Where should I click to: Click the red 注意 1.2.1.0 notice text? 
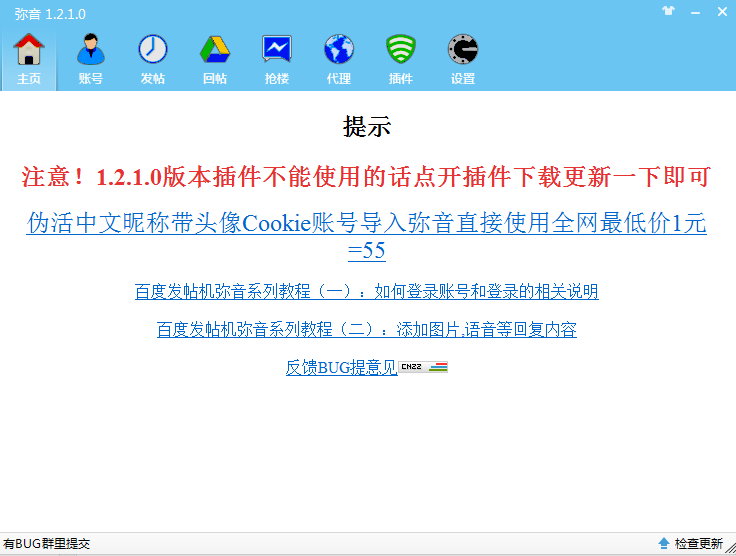tap(367, 177)
